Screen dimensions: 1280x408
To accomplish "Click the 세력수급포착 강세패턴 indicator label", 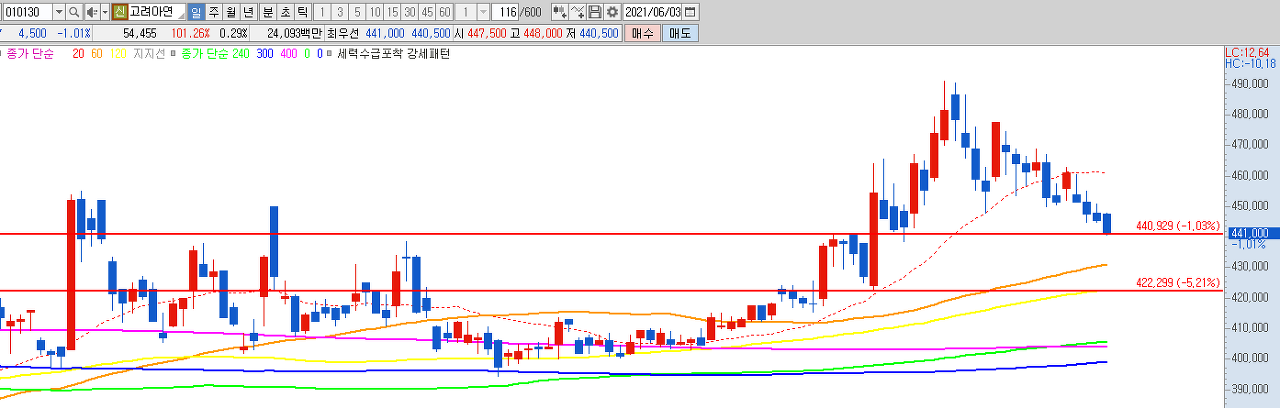I will point(394,53).
